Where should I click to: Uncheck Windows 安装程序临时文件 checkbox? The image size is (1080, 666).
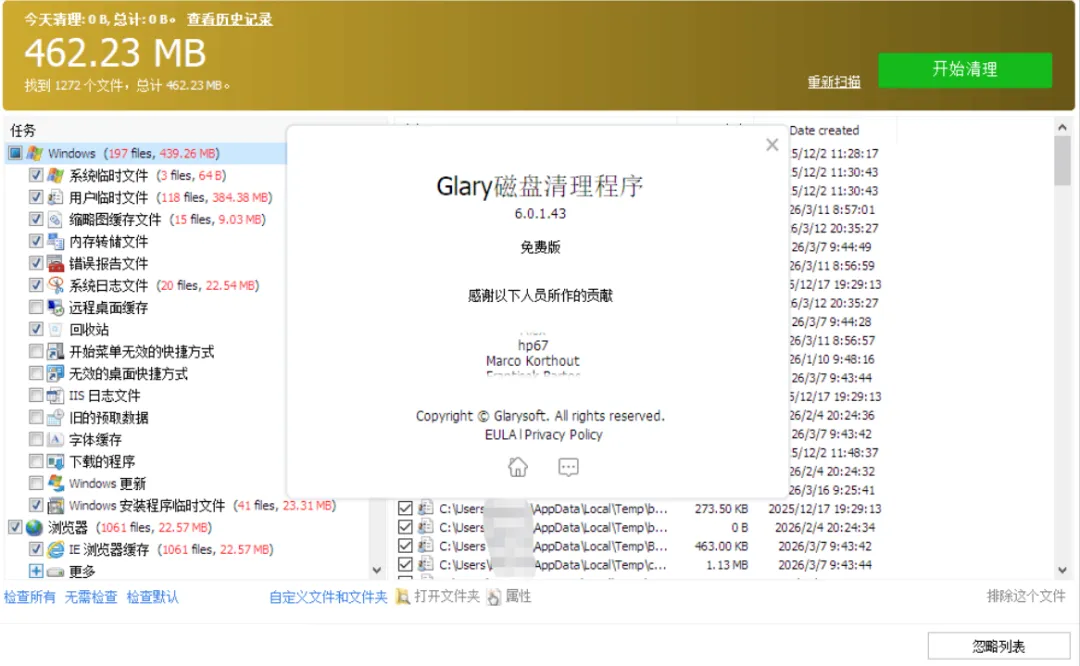click(36, 506)
